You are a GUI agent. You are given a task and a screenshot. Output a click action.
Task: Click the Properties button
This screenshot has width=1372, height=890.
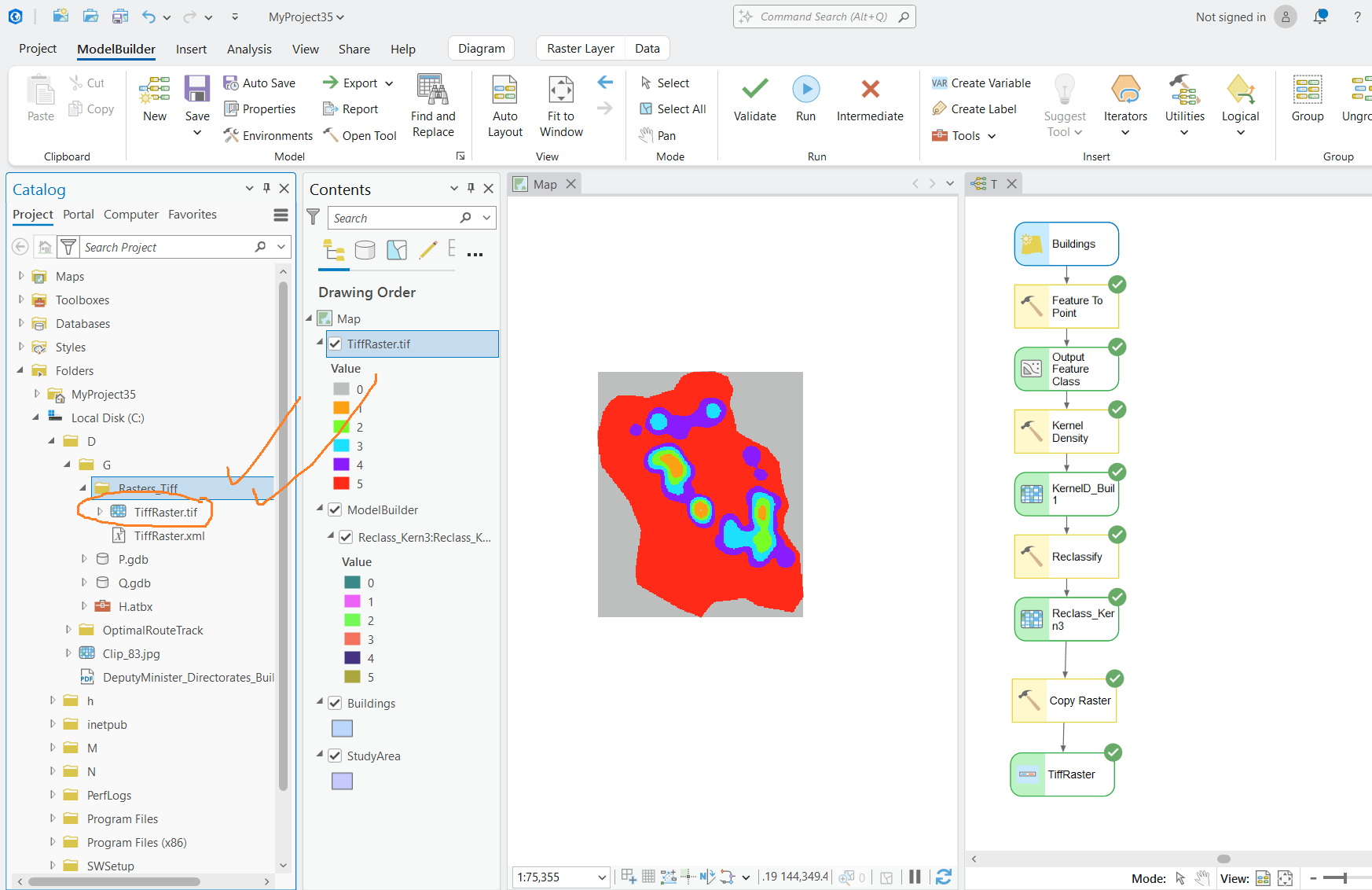click(259, 108)
